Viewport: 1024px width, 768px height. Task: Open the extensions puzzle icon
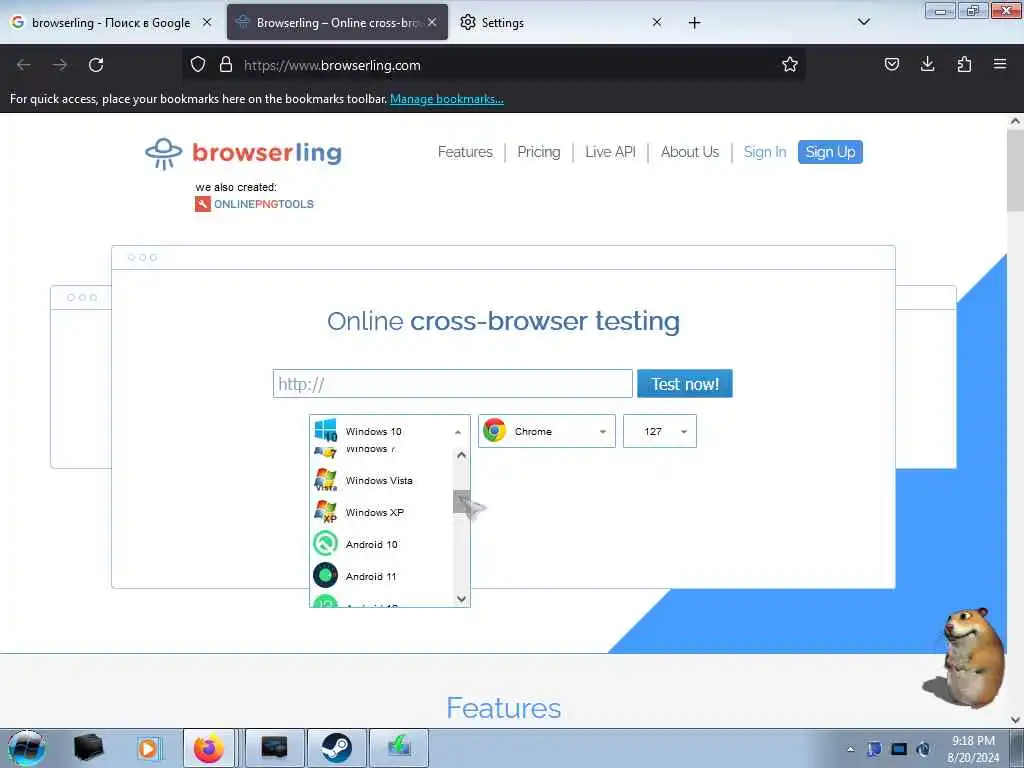coord(964,64)
